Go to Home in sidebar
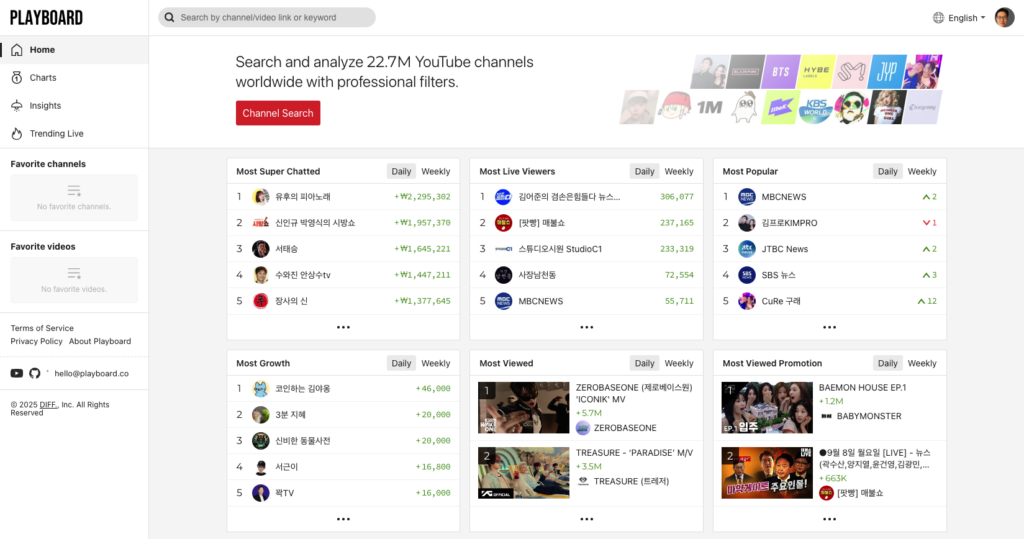The height and width of the screenshot is (539, 1024). (x=74, y=50)
